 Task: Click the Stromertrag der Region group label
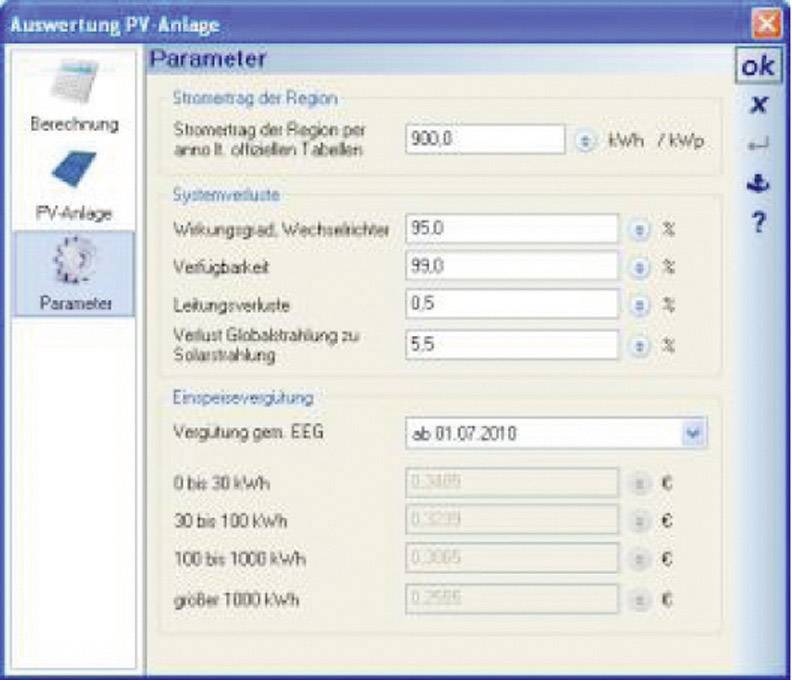pyautogui.click(x=256, y=98)
